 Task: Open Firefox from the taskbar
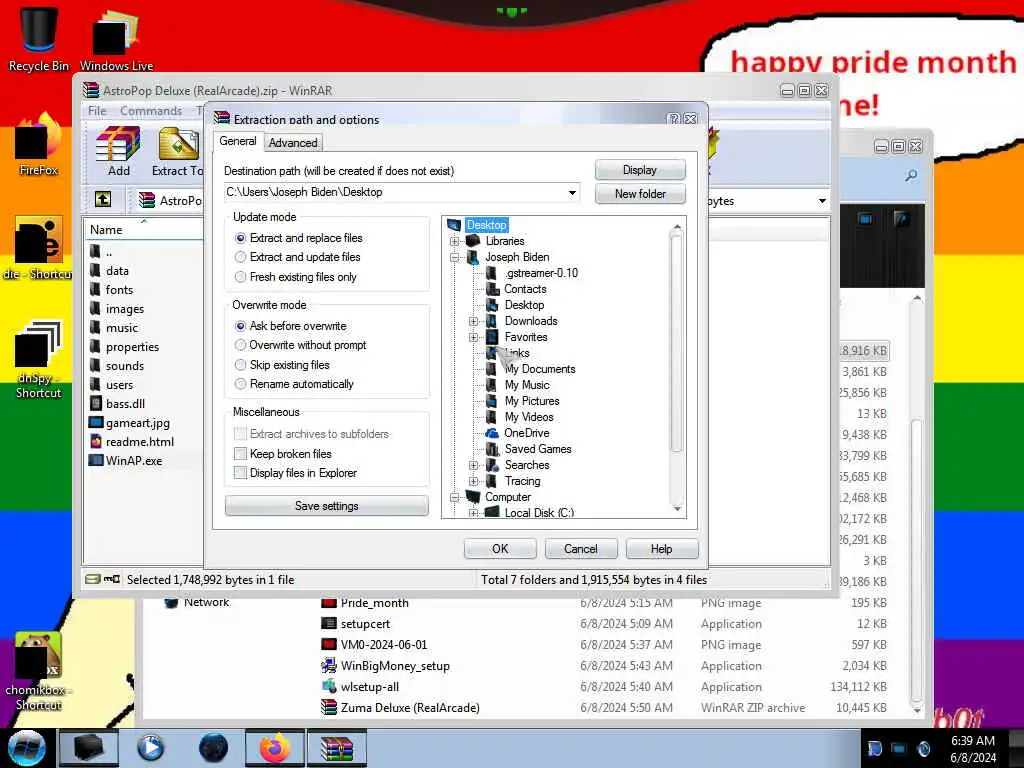[275, 748]
